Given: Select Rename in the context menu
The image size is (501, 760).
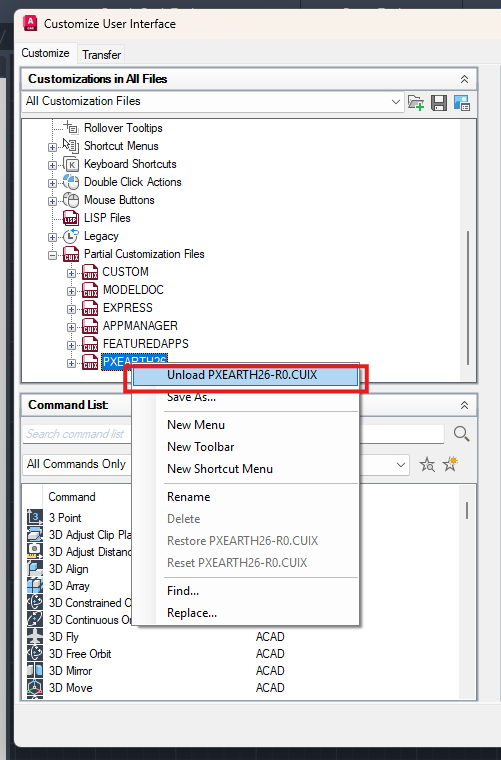Looking at the screenshot, I should 188,497.
